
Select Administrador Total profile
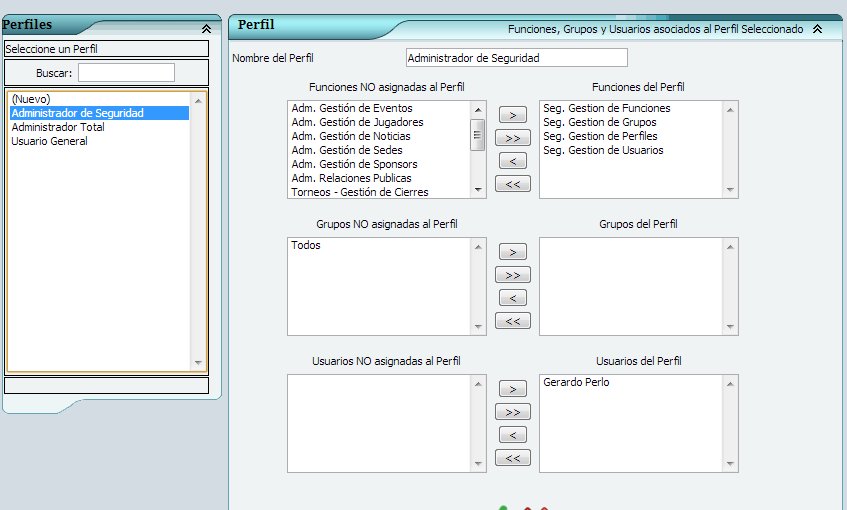(x=58, y=127)
